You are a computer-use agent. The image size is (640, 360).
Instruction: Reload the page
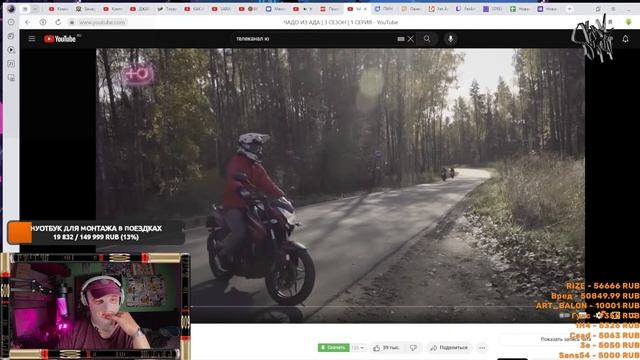tap(58, 22)
